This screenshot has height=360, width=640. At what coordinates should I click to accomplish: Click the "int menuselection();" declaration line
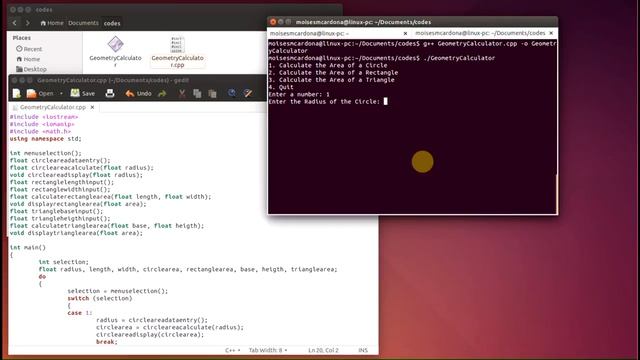45,153
